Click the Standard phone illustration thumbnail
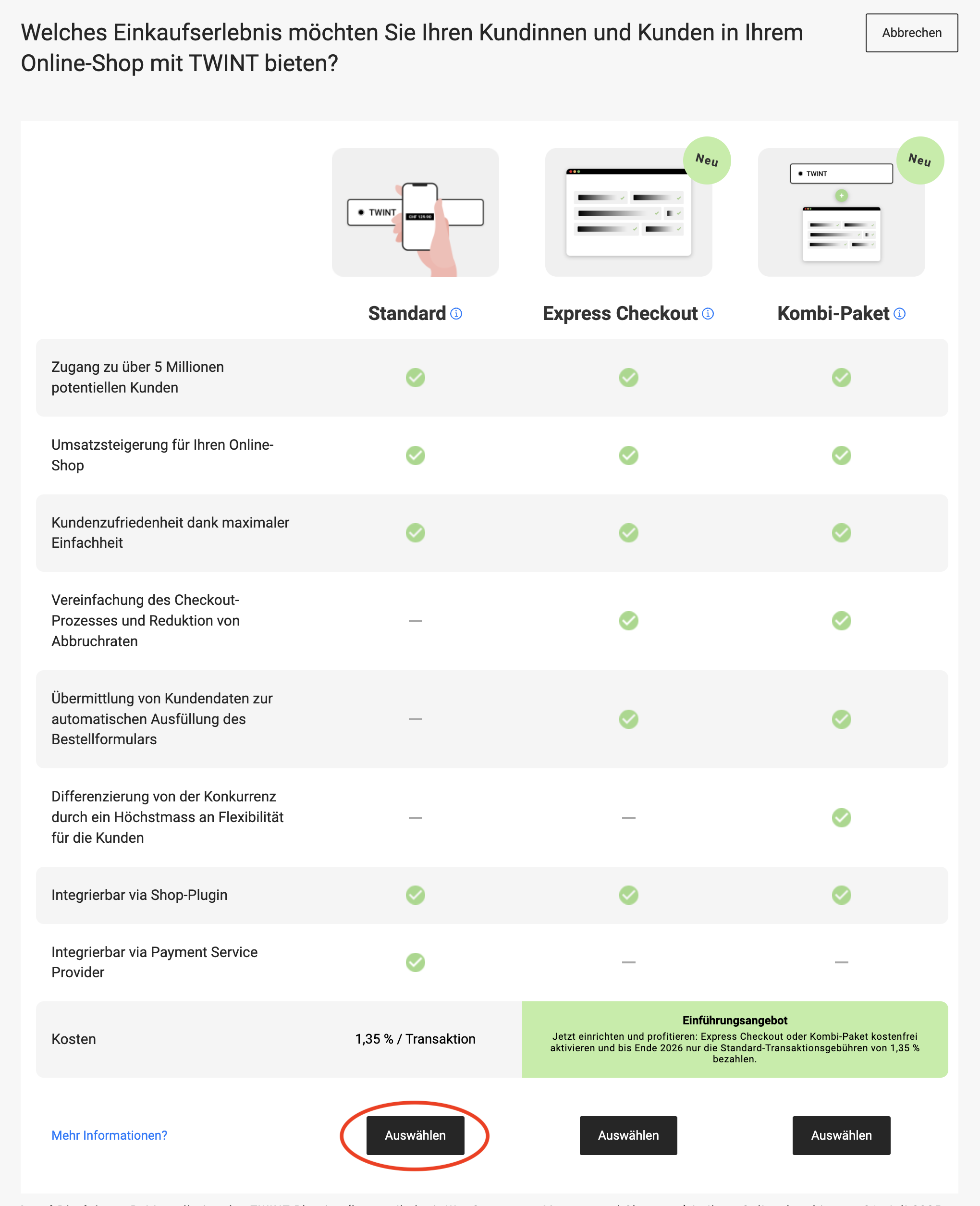Image resolution: width=980 pixels, height=1206 pixels. [x=416, y=213]
